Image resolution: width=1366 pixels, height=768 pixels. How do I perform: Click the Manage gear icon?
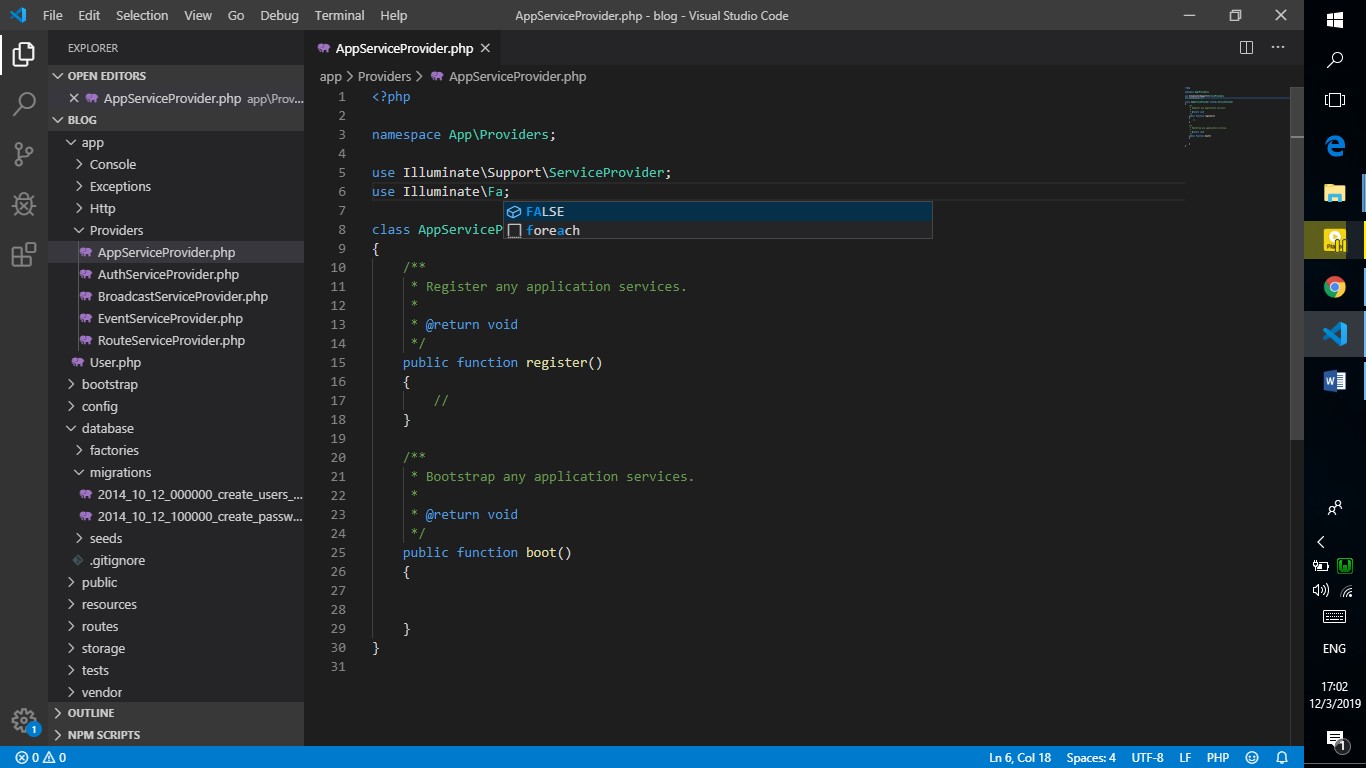[x=24, y=720]
